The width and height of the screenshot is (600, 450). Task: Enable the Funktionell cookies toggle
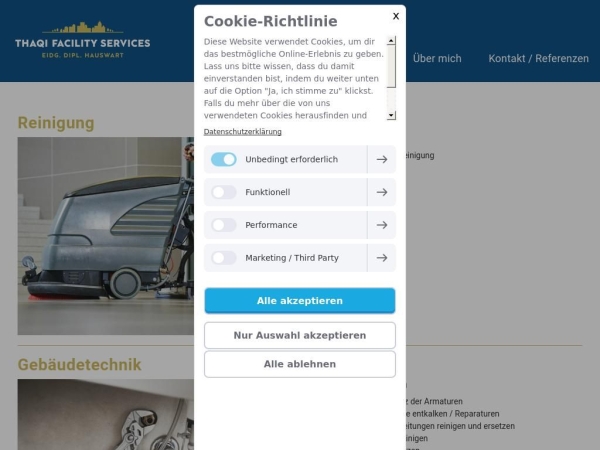(x=223, y=192)
